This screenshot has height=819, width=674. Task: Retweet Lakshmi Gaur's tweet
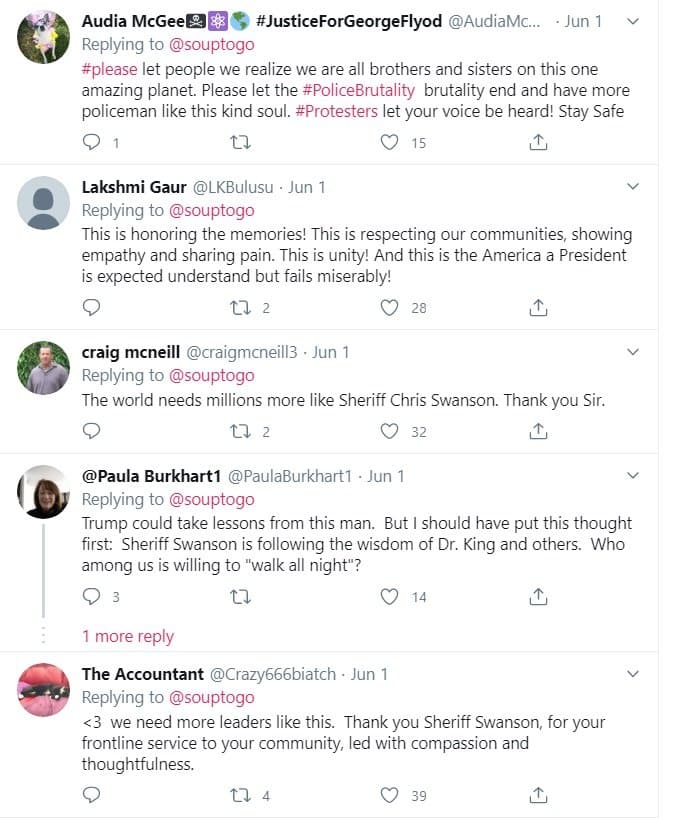[x=241, y=307]
